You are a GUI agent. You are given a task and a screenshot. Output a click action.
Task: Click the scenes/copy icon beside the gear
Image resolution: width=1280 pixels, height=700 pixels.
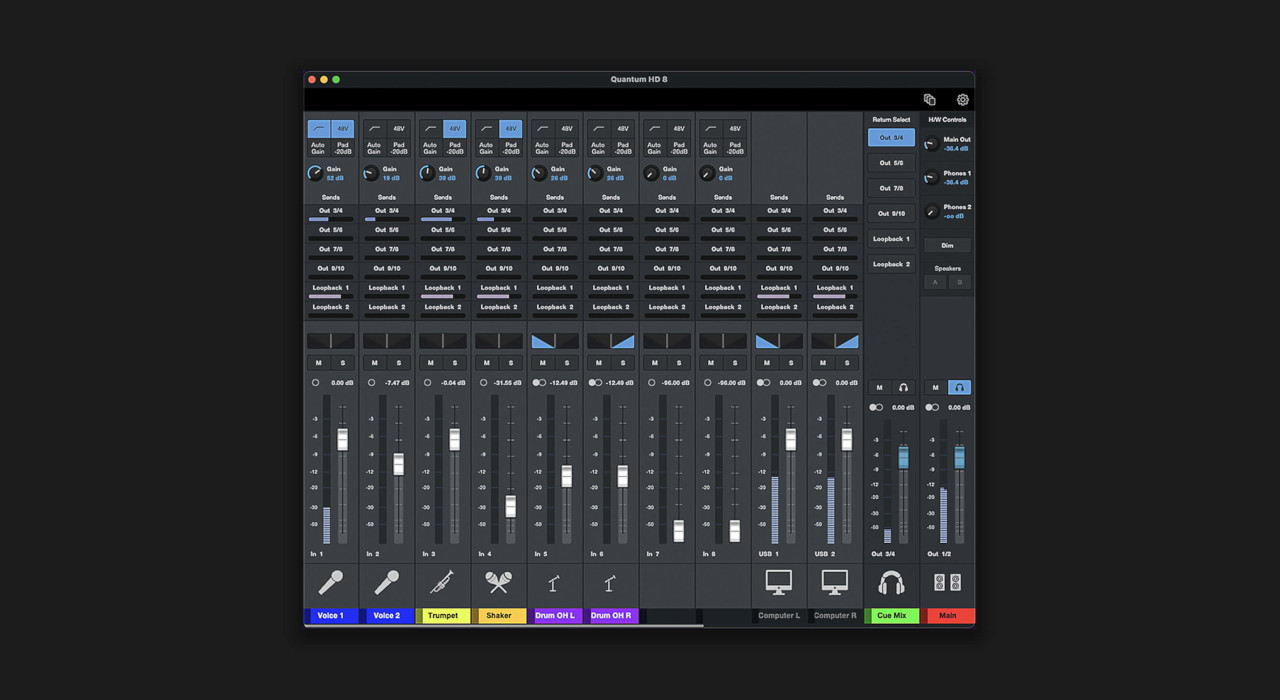pos(929,100)
